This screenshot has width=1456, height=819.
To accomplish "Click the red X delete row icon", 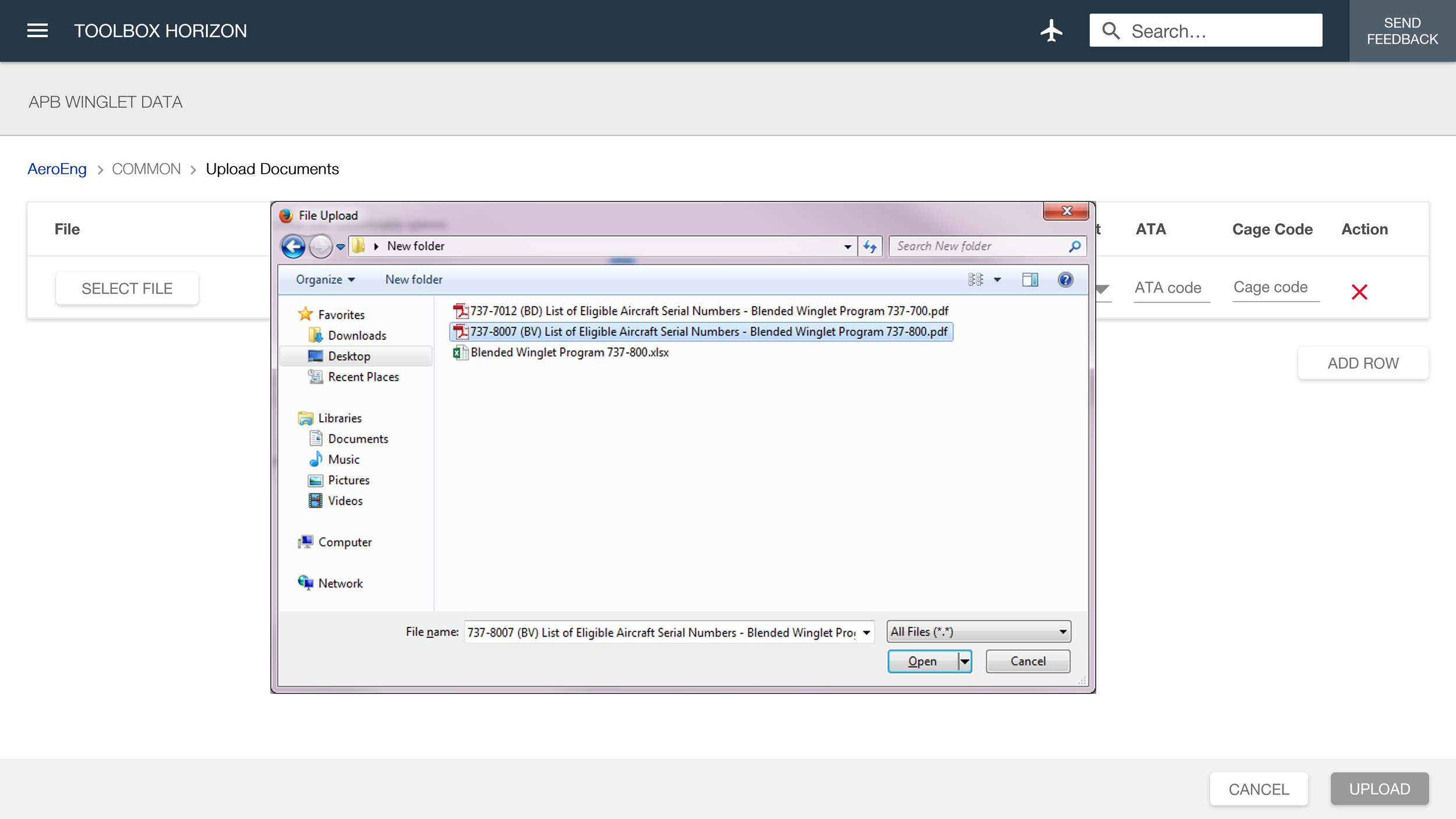I will click(x=1359, y=291).
